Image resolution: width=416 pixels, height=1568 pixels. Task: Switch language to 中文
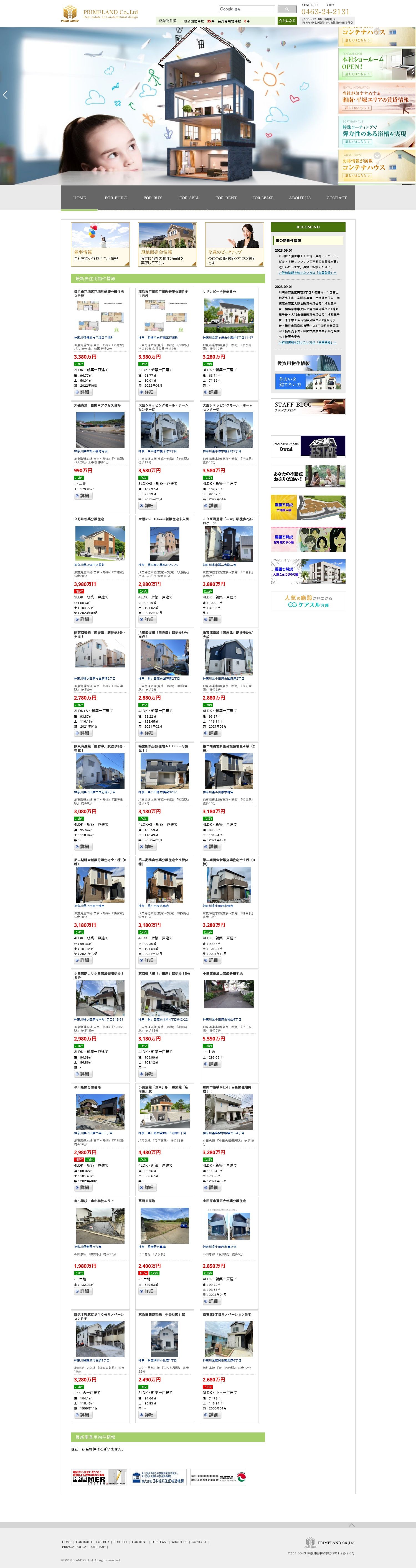331,5
